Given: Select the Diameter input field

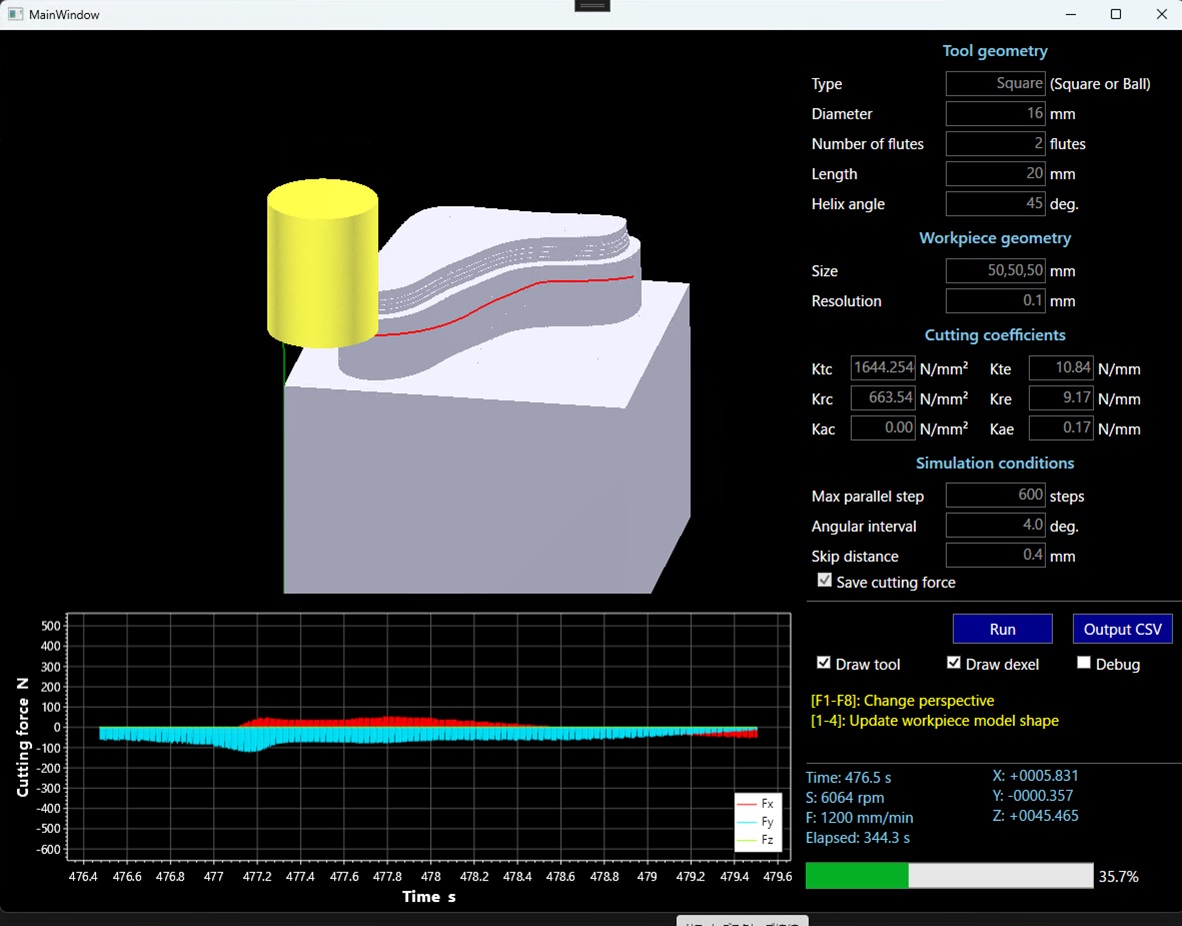Looking at the screenshot, I should tap(995, 114).
